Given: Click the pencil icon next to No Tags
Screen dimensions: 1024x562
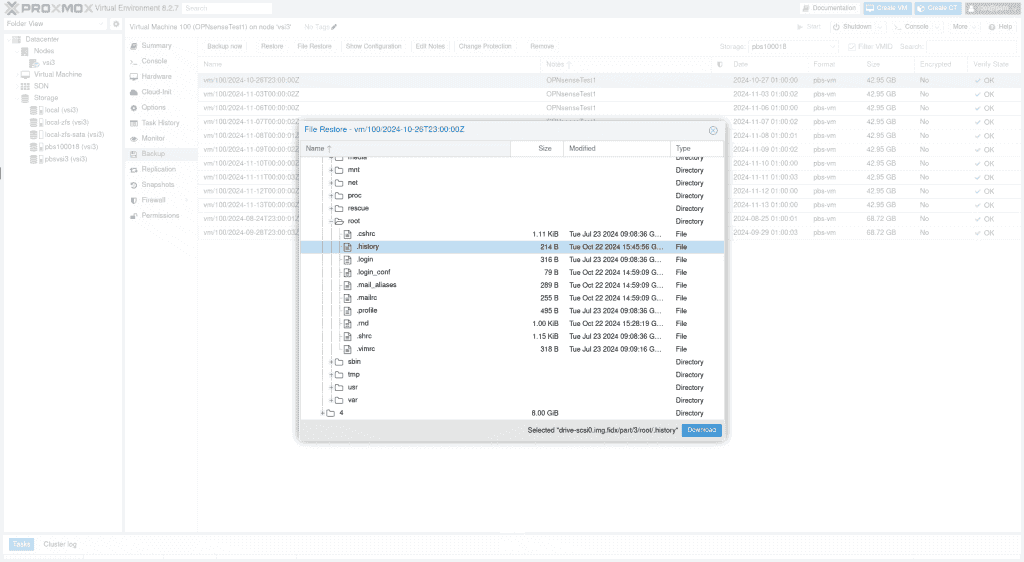Looking at the screenshot, I should 335,27.
